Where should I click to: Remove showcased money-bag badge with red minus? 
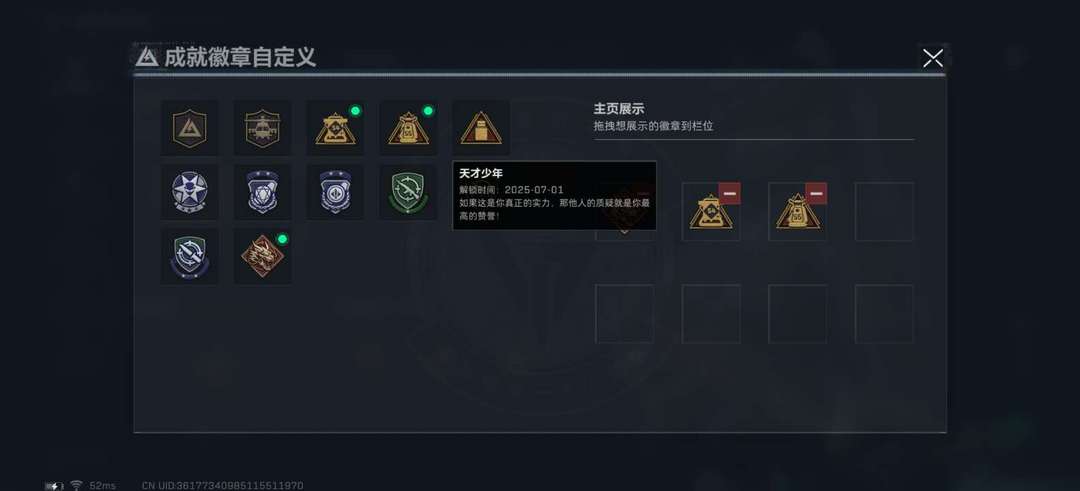(816, 194)
